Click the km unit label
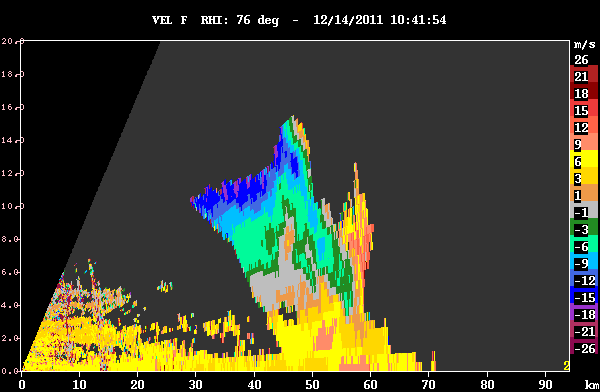 tap(592, 384)
